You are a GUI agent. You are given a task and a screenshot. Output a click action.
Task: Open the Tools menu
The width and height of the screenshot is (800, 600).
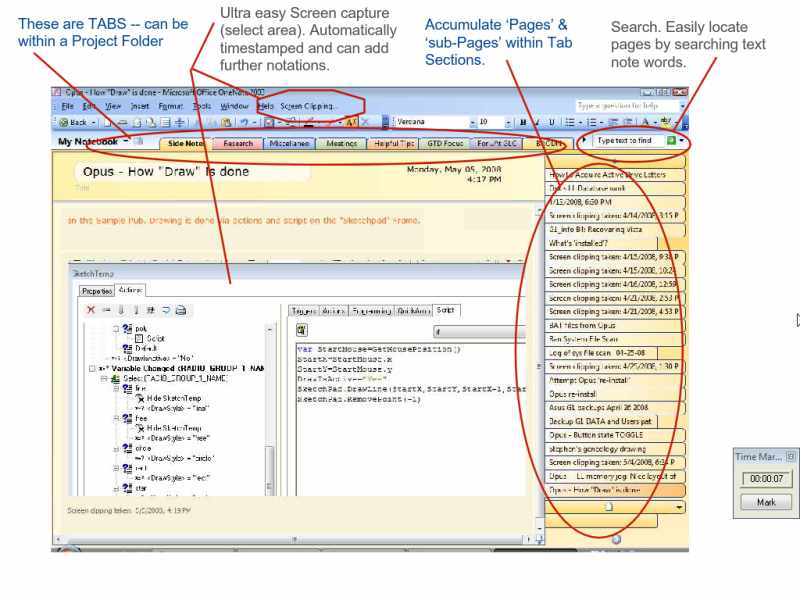202,106
